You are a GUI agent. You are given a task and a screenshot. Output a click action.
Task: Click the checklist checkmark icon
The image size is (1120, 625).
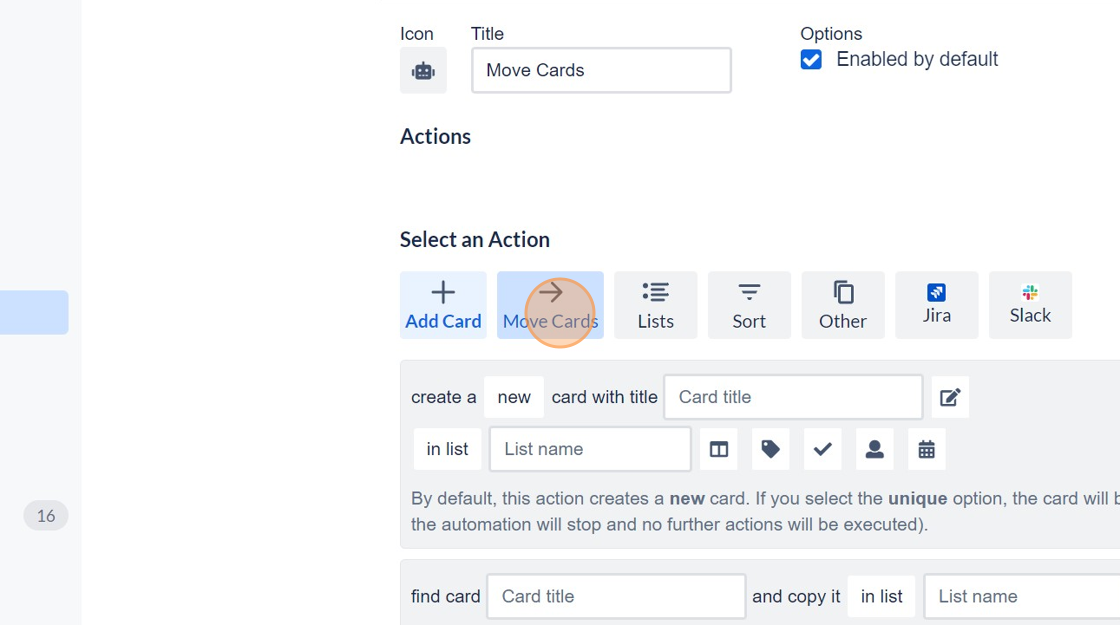822,449
